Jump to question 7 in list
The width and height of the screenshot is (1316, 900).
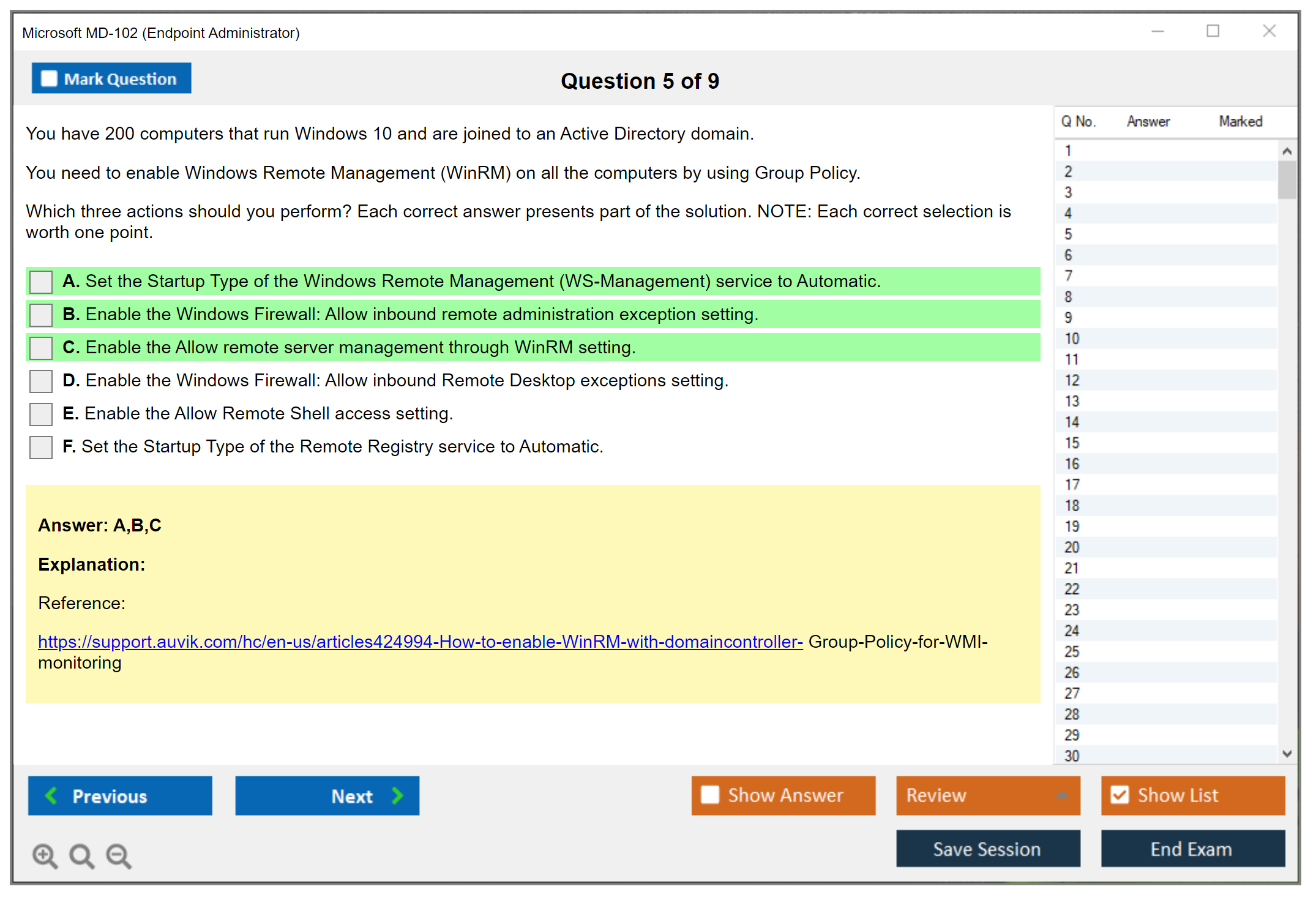coord(1069,276)
